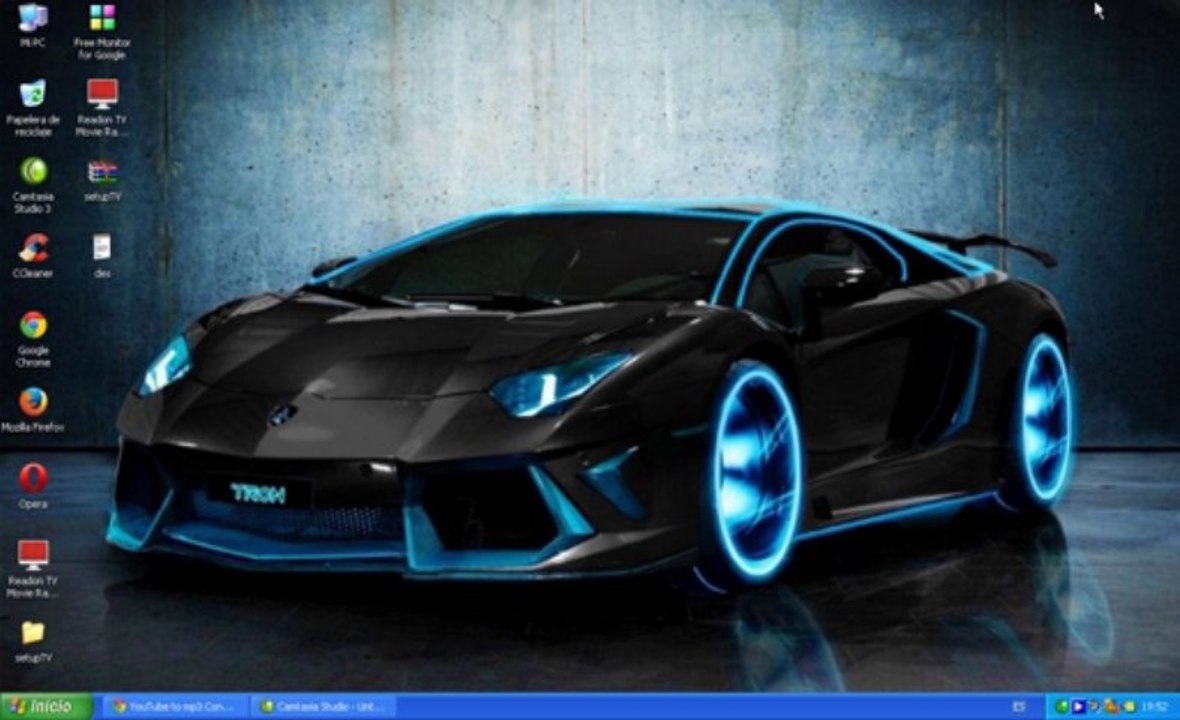Launch Camtasia Studio 3 from desktop

(32, 184)
